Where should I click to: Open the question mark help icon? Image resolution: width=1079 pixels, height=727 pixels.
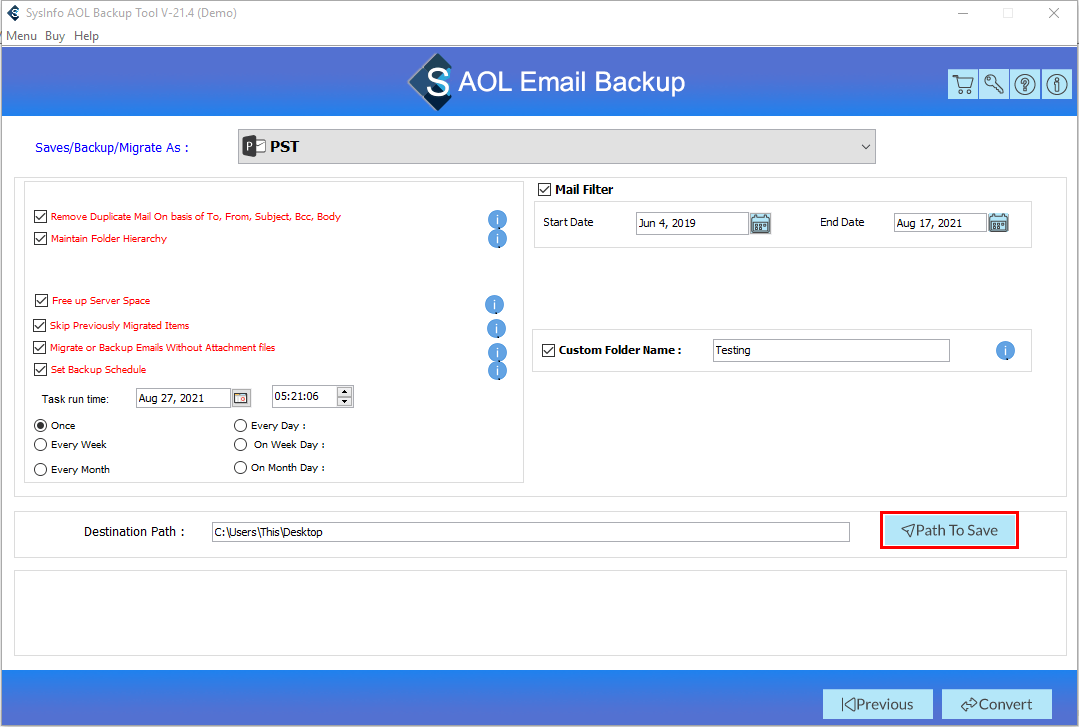(1025, 85)
